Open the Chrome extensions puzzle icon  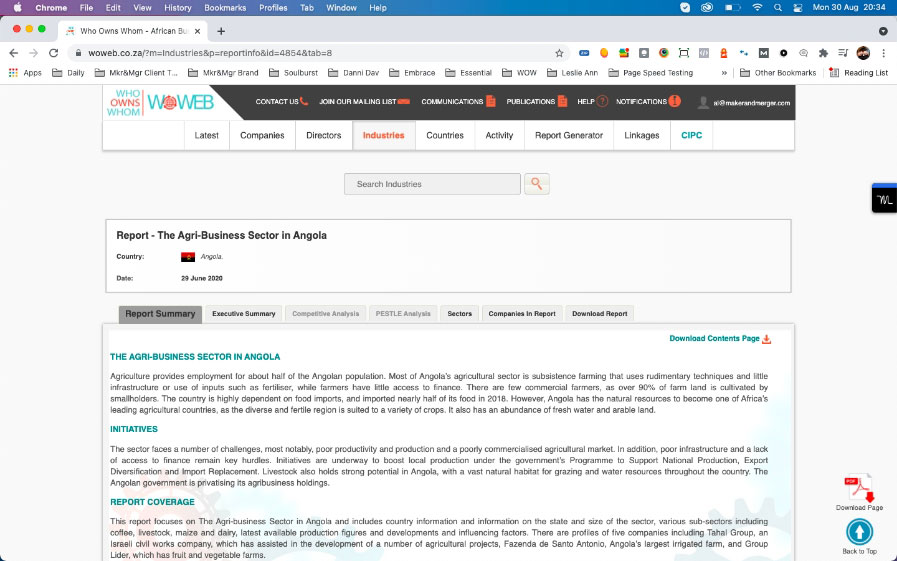pyautogui.click(x=823, y=53)
